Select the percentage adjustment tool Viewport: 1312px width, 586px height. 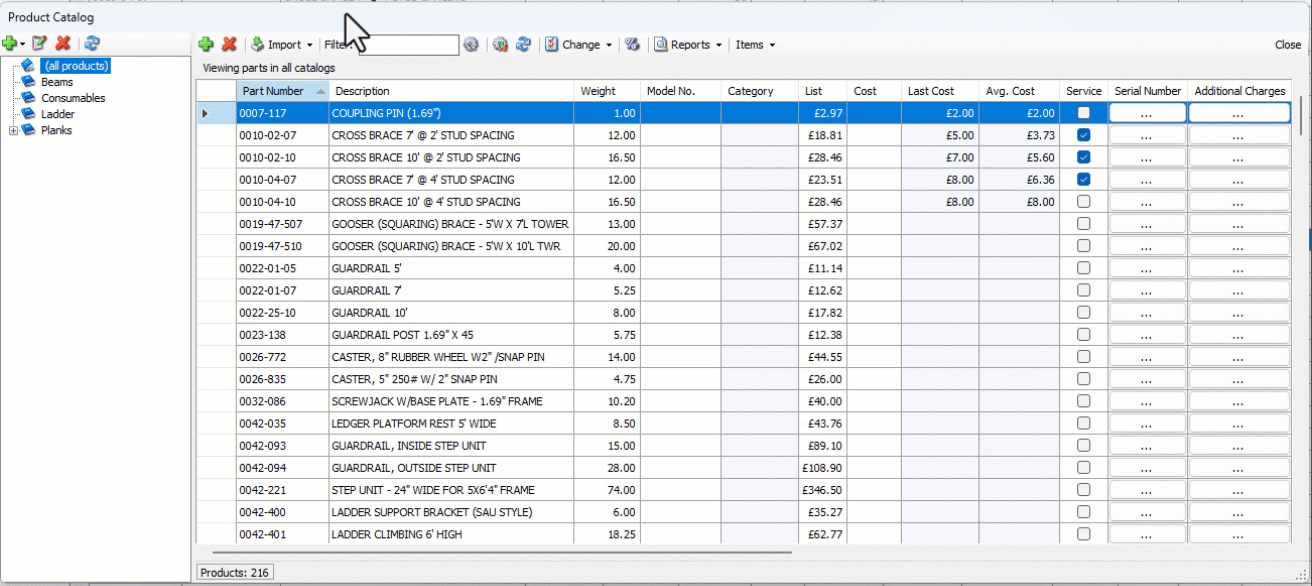click(x=633, y=44)
